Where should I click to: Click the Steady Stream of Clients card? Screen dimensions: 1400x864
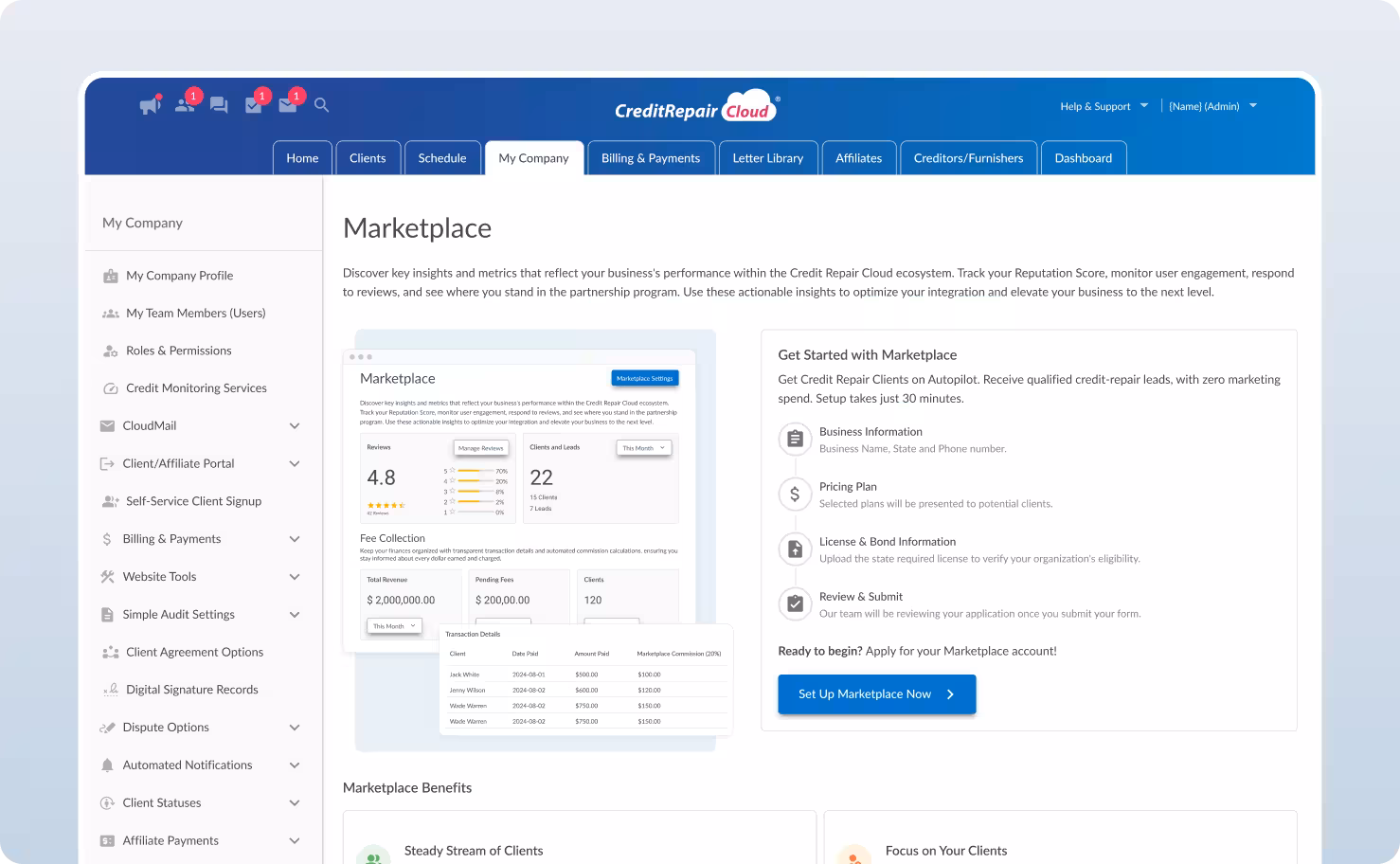click(580, 837)
